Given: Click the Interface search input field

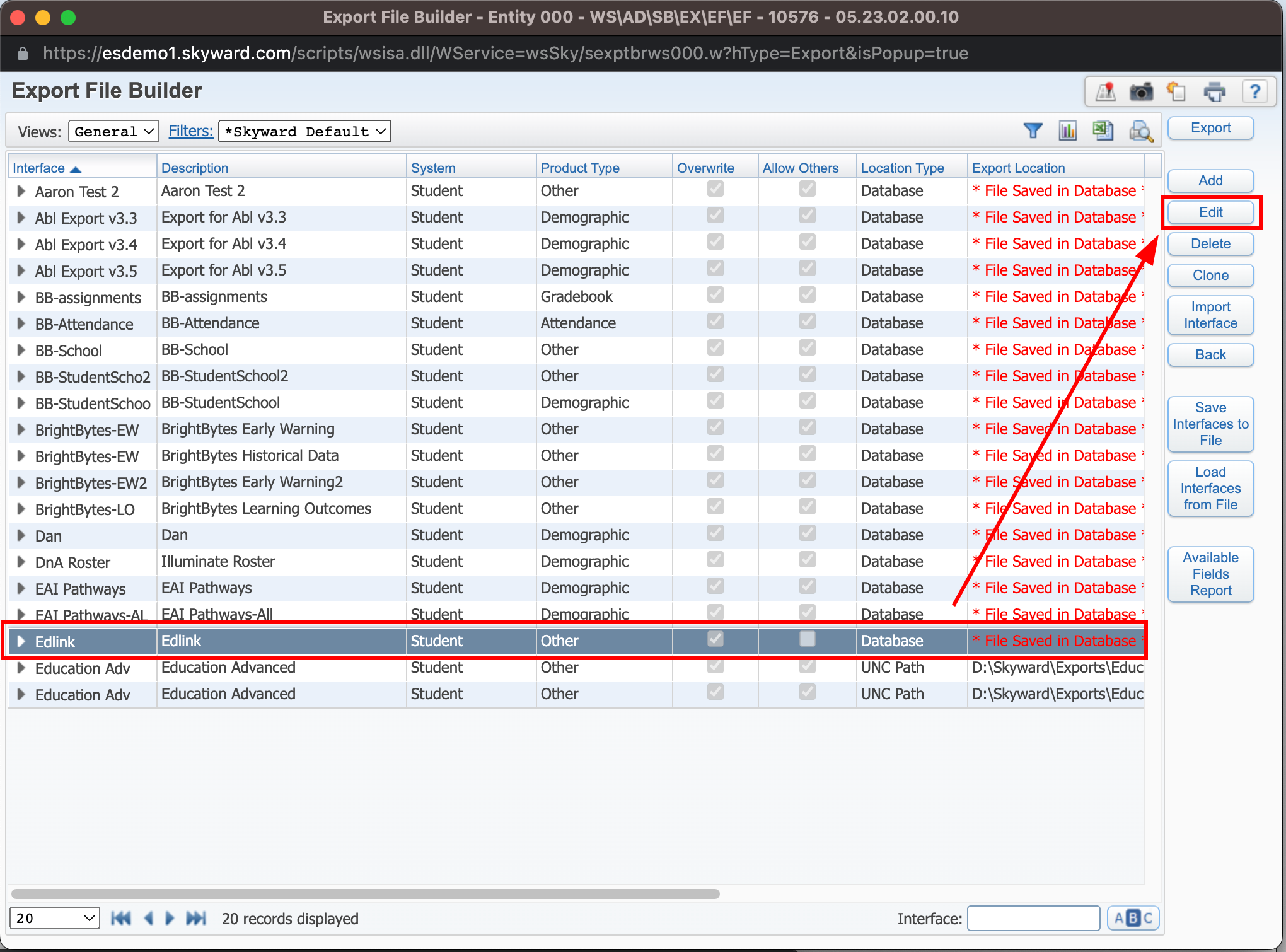Looking at the screenshot, I should click(1034, 918).
